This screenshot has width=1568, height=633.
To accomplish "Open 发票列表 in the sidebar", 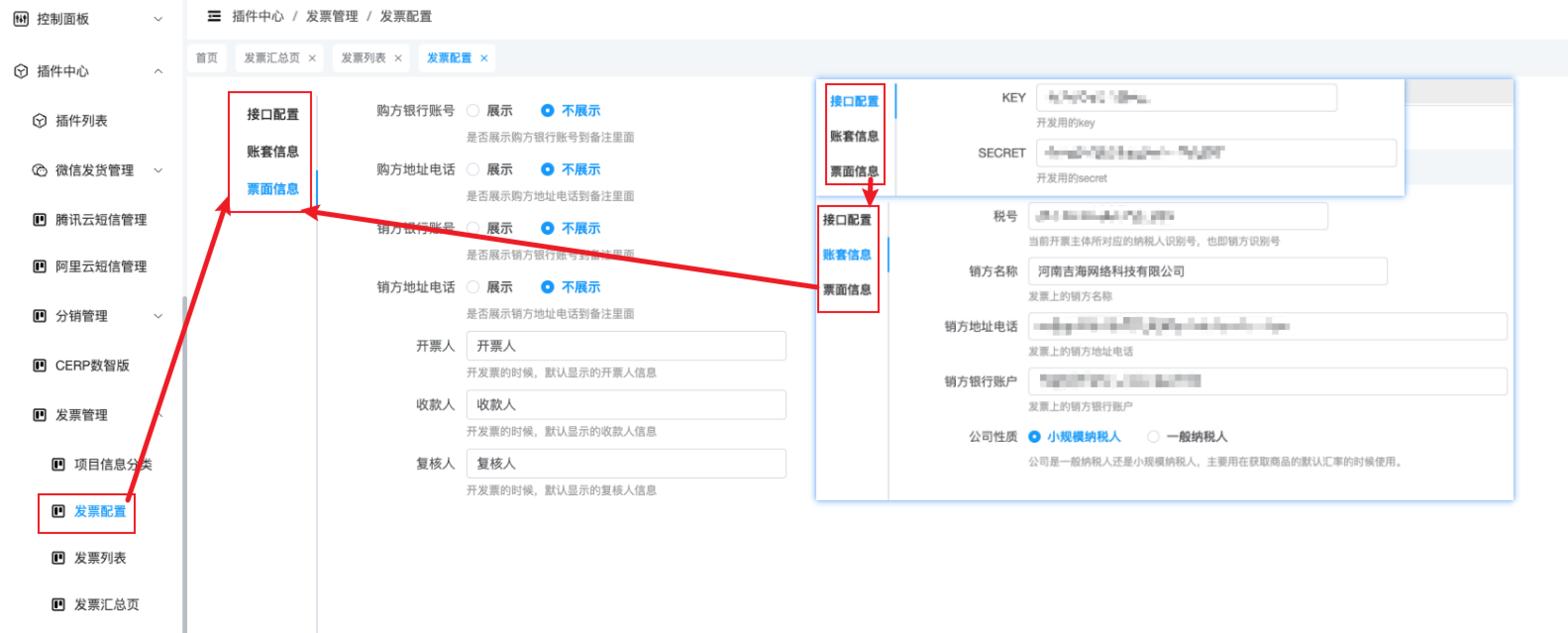I will [x=100, y=558].
